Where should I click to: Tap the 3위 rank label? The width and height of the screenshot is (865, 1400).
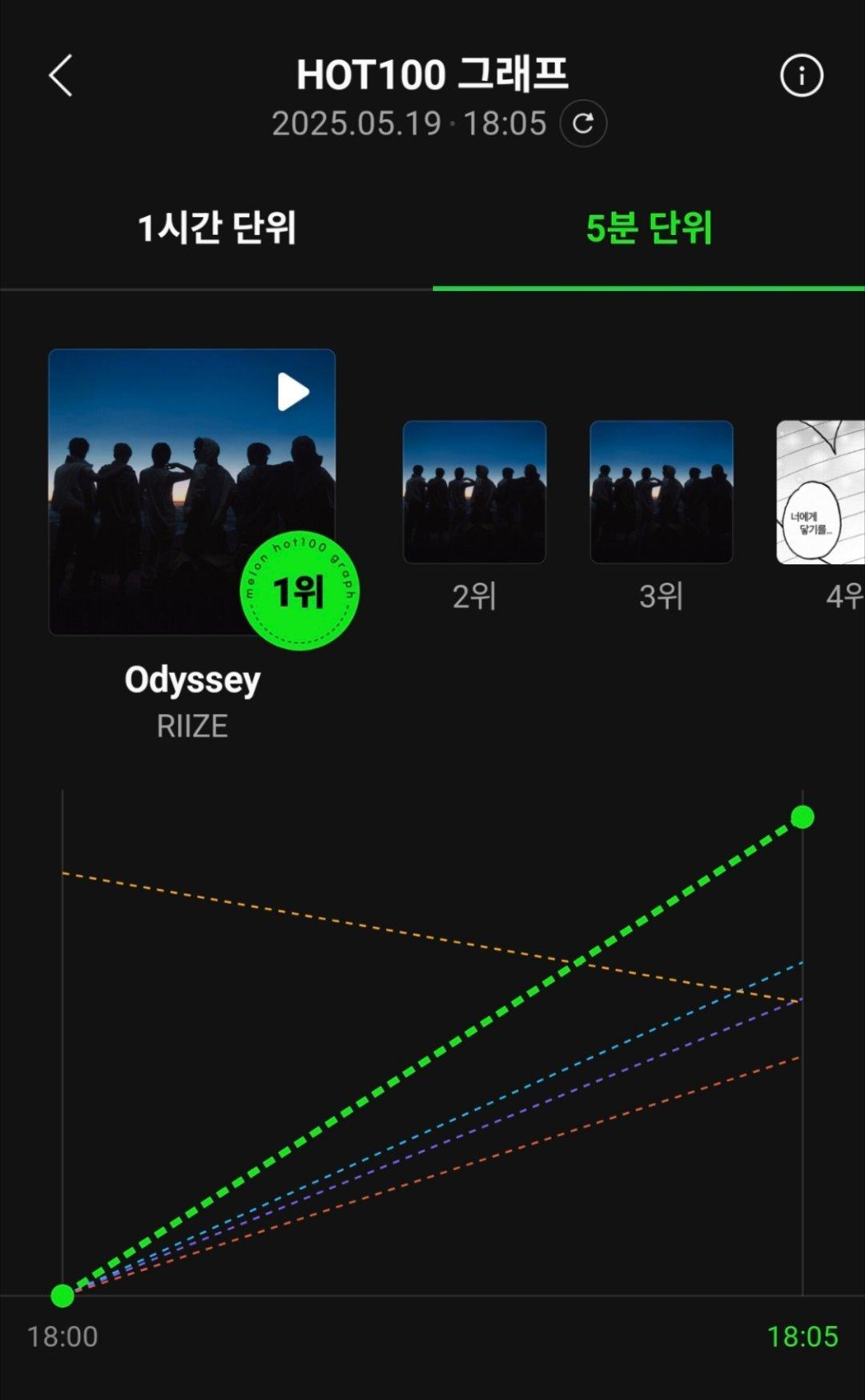point(662,596)
